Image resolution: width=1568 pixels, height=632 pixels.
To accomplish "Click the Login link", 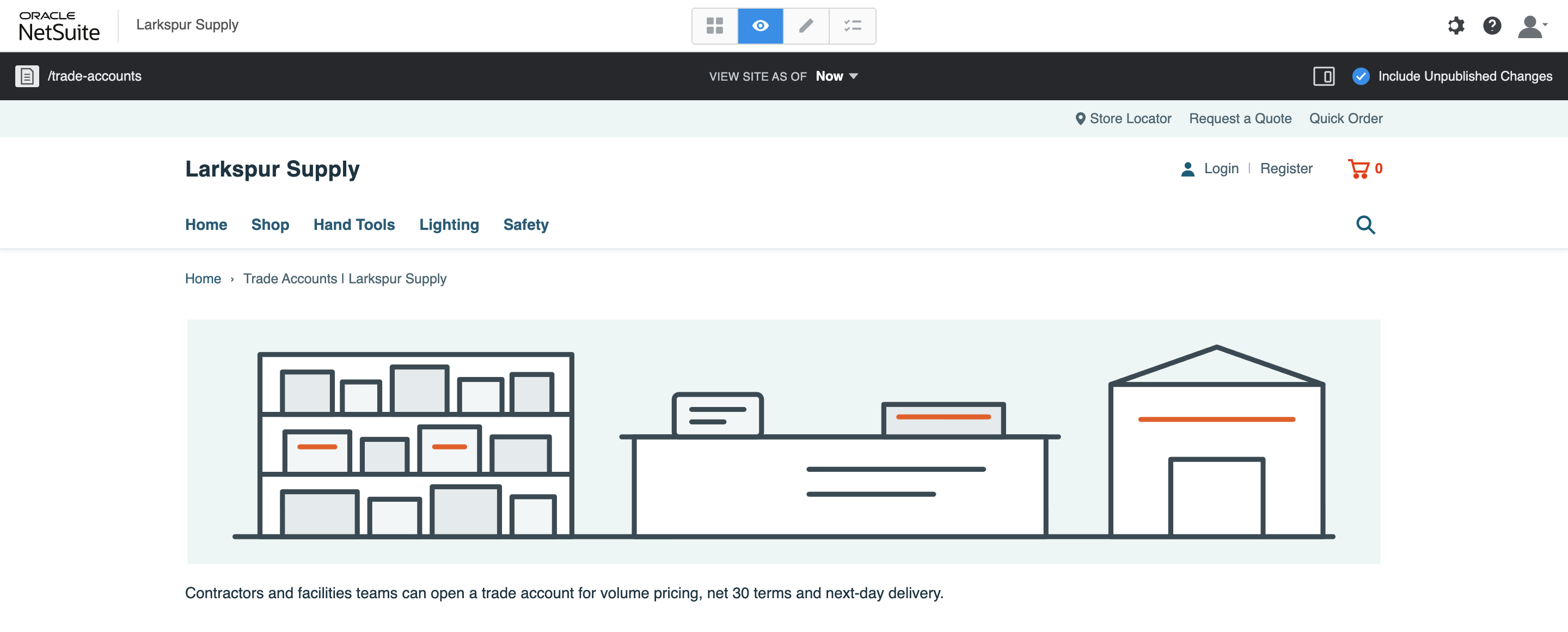I will 1221,169.
